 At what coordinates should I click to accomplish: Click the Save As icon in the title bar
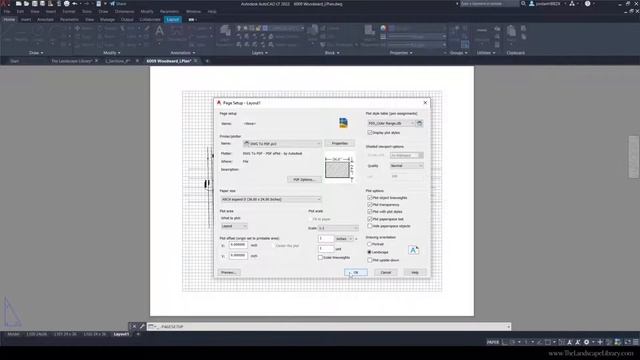[42, 4]
